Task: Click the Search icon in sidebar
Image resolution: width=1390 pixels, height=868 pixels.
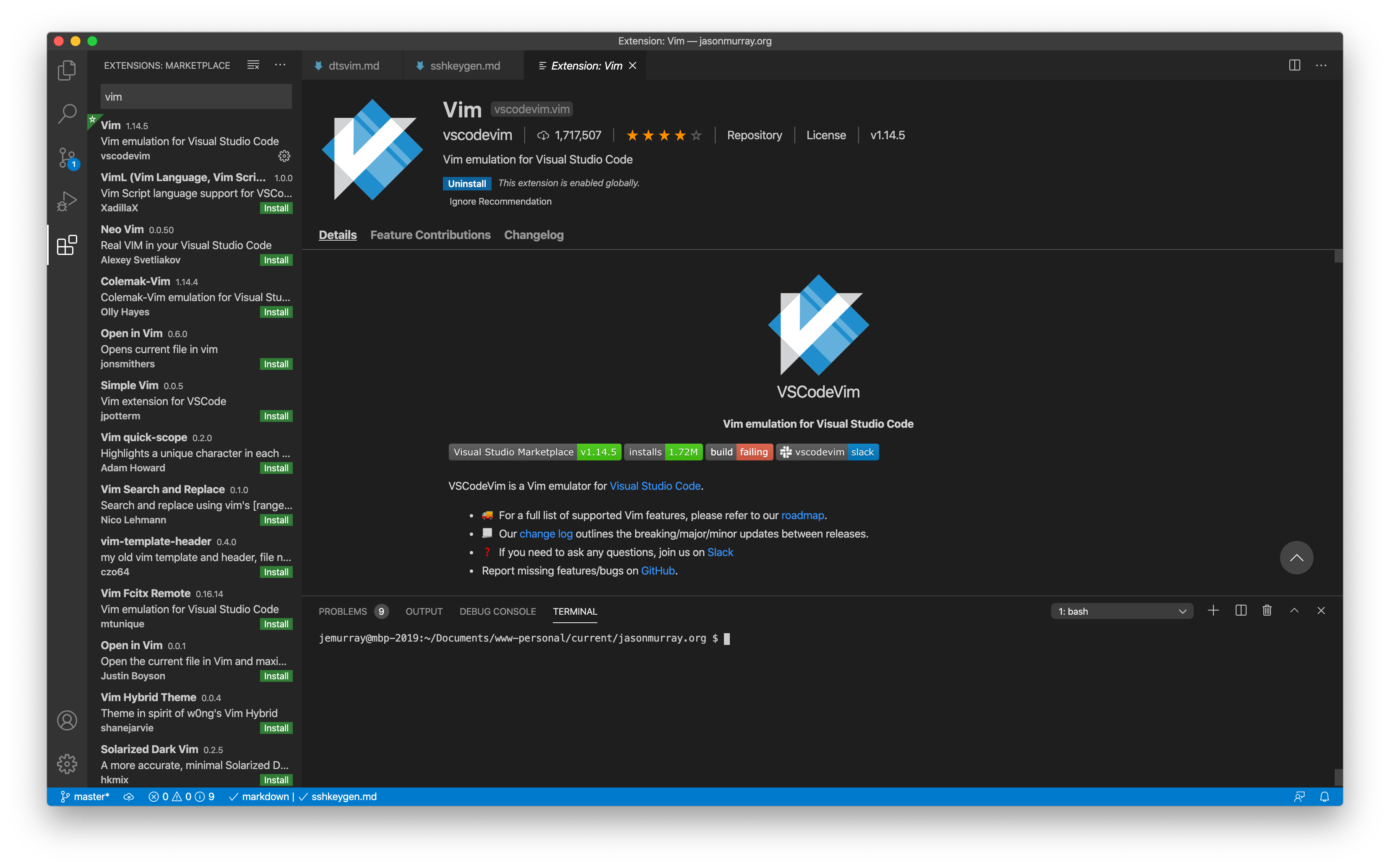Action: pos(67,113)
